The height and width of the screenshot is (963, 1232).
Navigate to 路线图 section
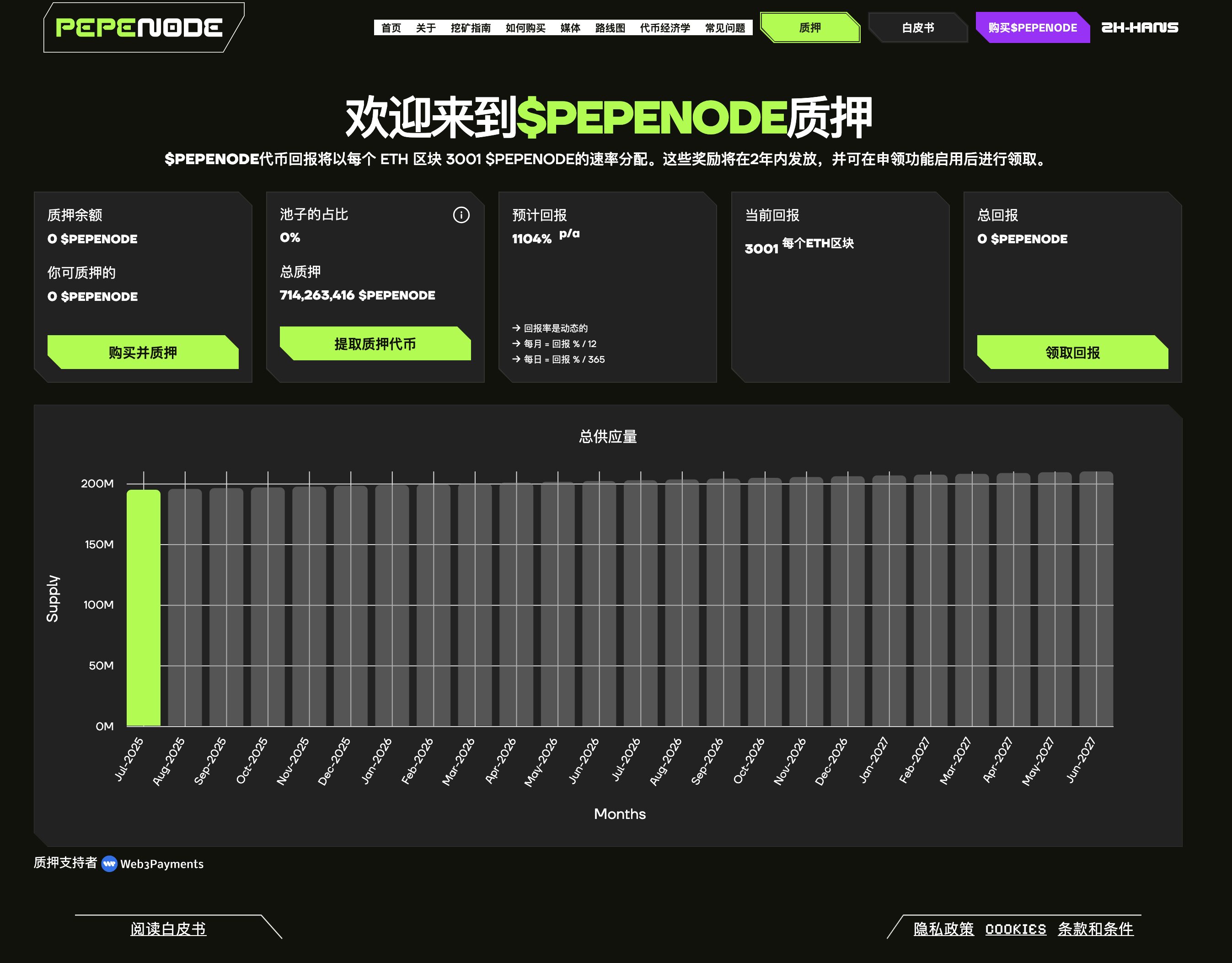610,28
